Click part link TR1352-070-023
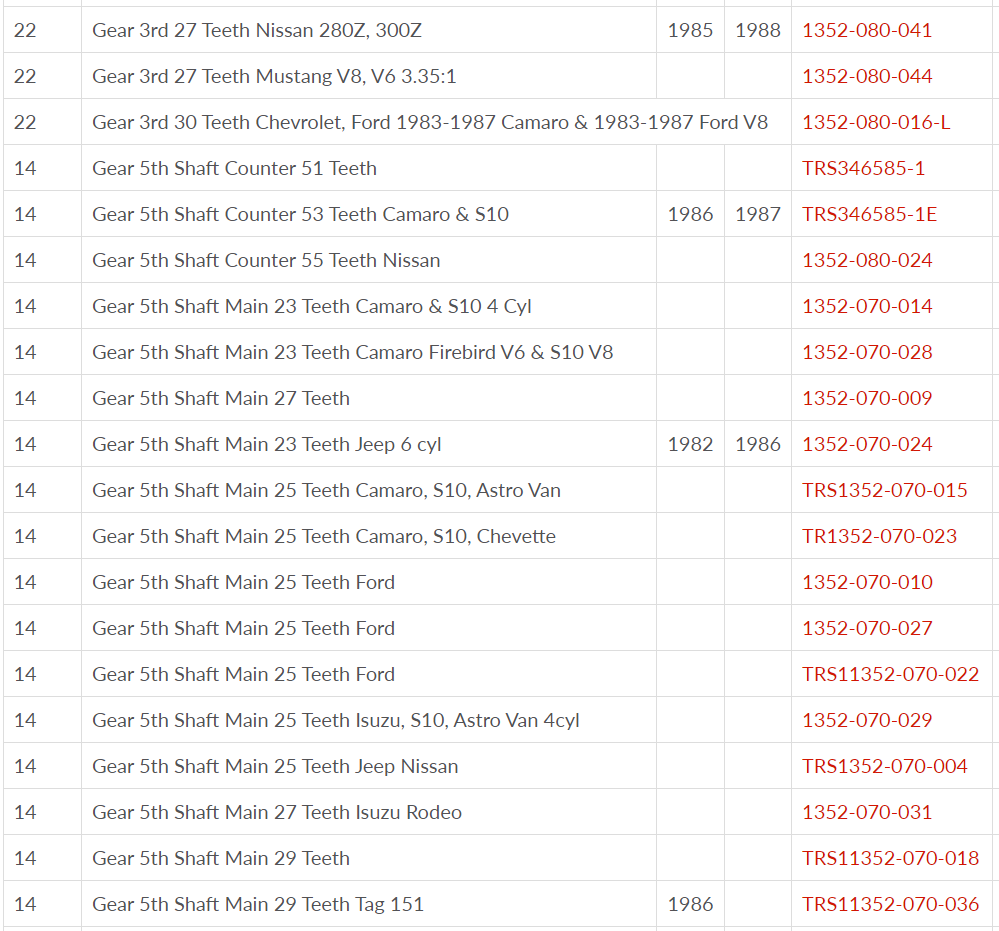Image resolution: width=999 pixels, height=931 pixels. click(879, 536)
